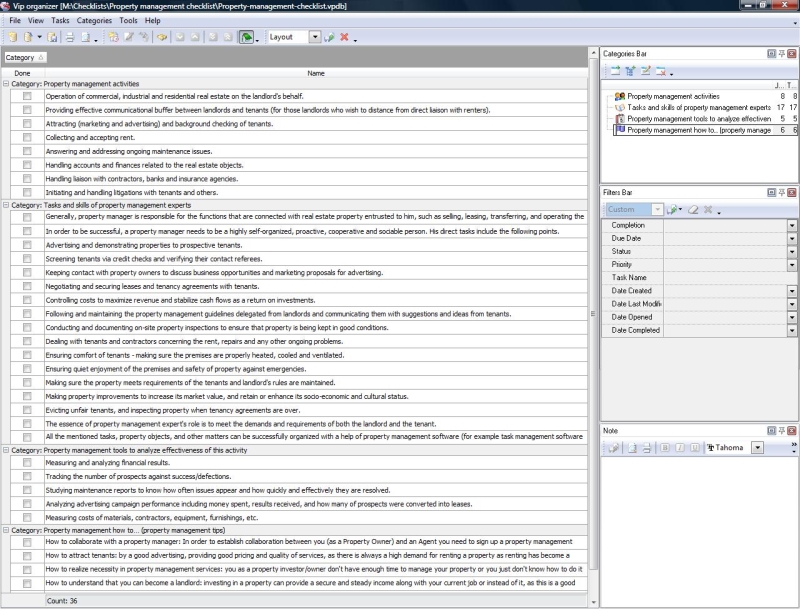Select 'Property management activities' in Categories tree
This screenshot has width=800, height=609.
coord(673,96)
